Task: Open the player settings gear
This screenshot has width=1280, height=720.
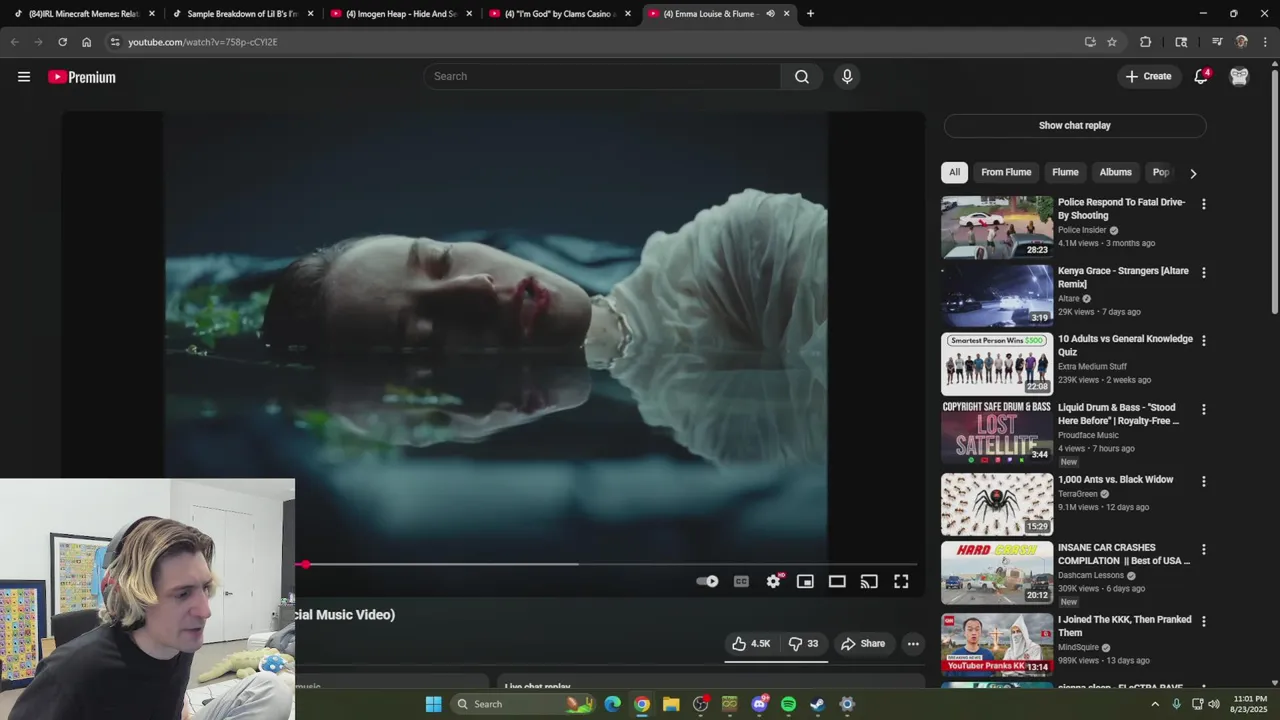Action: (x=773, y=581)
